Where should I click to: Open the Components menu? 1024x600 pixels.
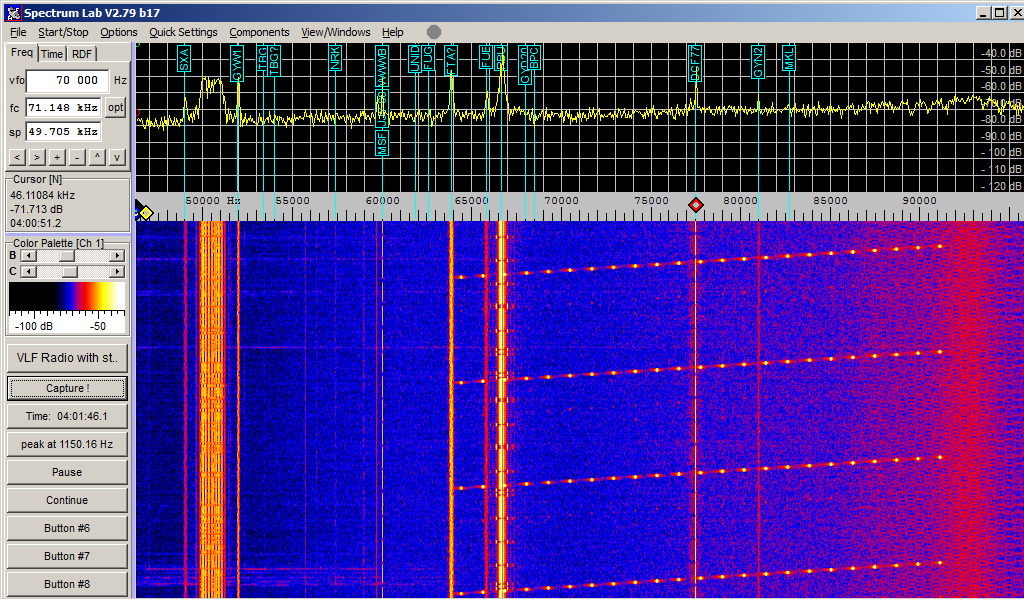coord(259,32)
